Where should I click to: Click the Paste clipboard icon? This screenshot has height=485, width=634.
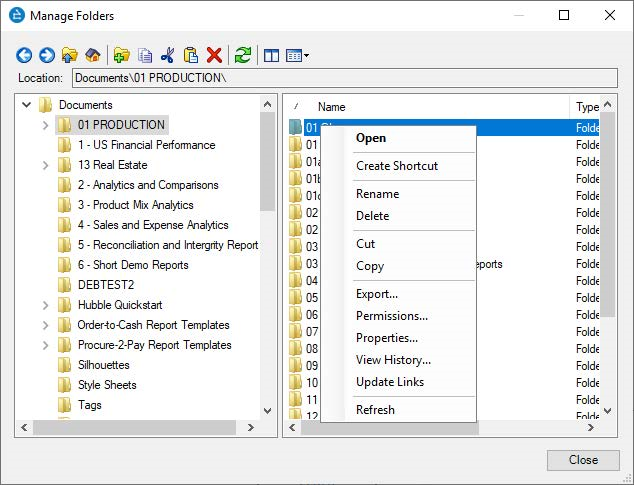point(190,55)
